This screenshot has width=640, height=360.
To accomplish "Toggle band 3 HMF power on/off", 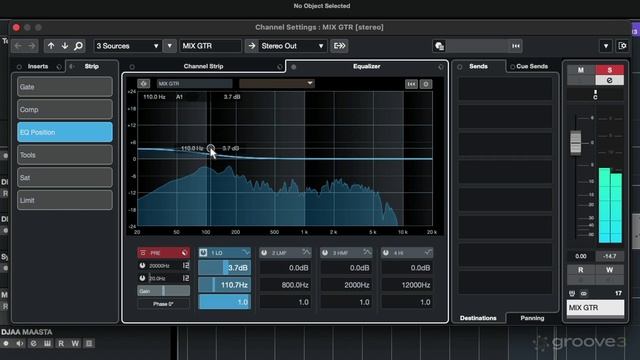I will click(x=325, y=253).
